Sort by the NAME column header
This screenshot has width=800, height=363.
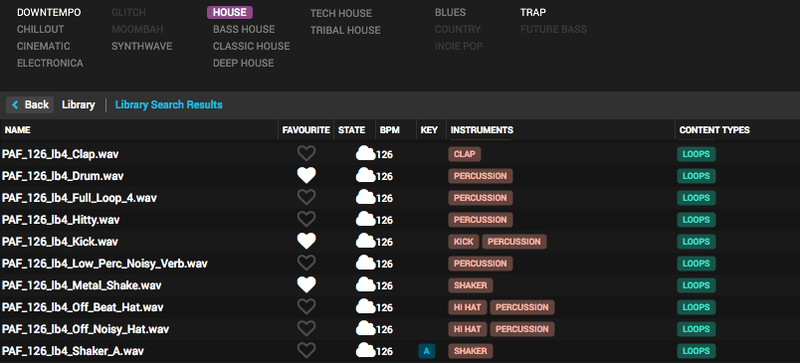point(17,130)
